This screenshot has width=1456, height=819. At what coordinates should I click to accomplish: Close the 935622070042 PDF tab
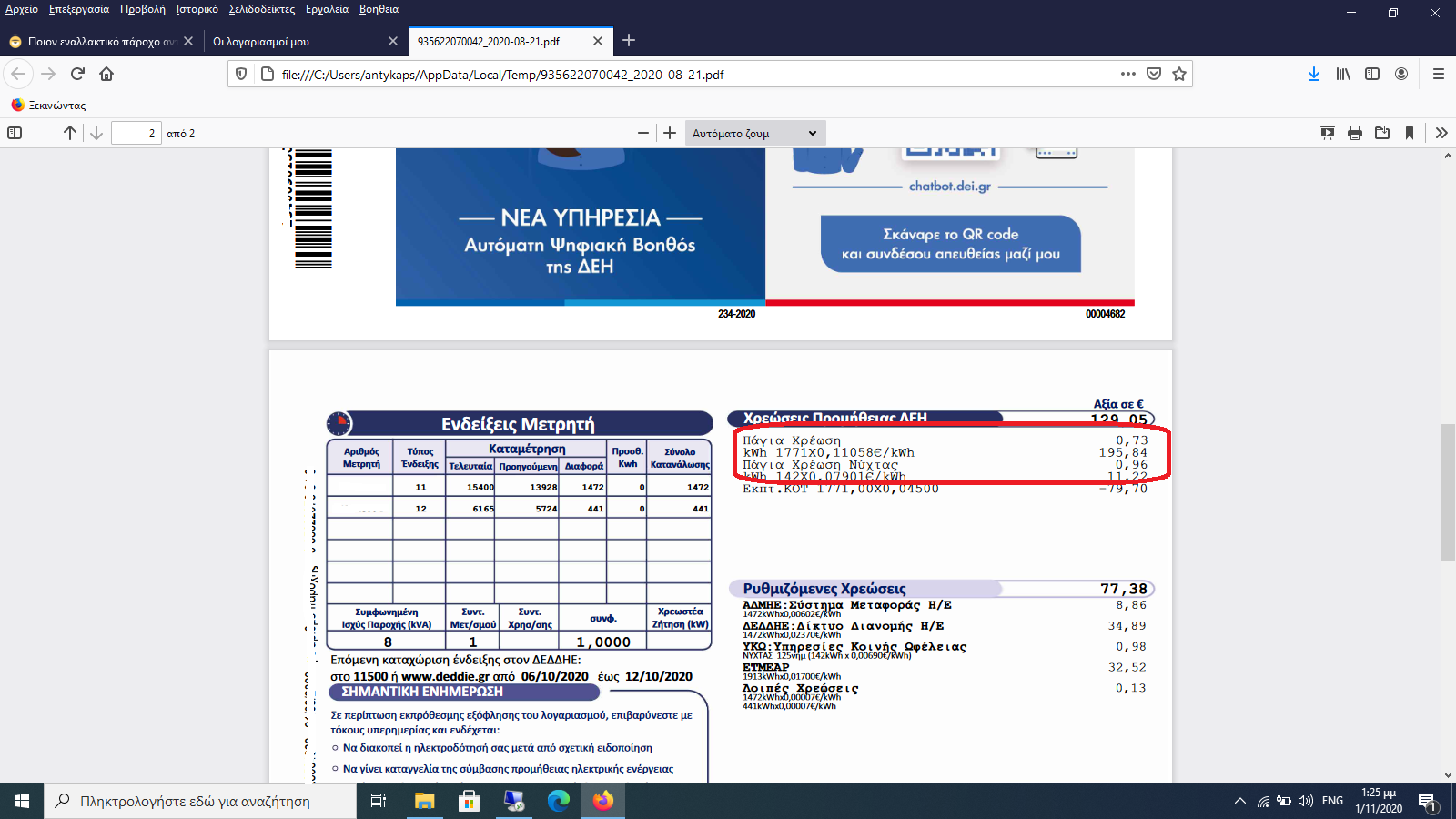[598, 41]
